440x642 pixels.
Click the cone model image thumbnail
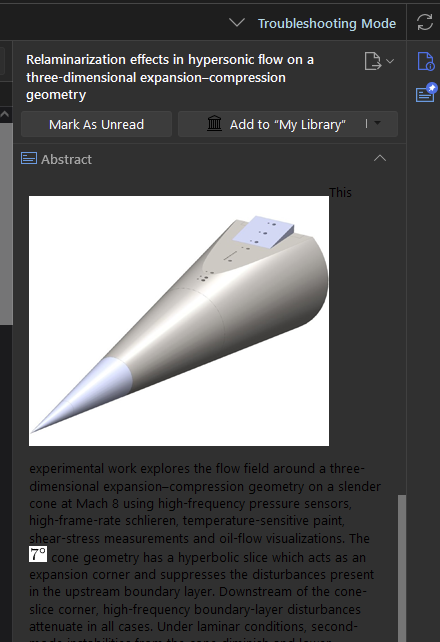179,321
